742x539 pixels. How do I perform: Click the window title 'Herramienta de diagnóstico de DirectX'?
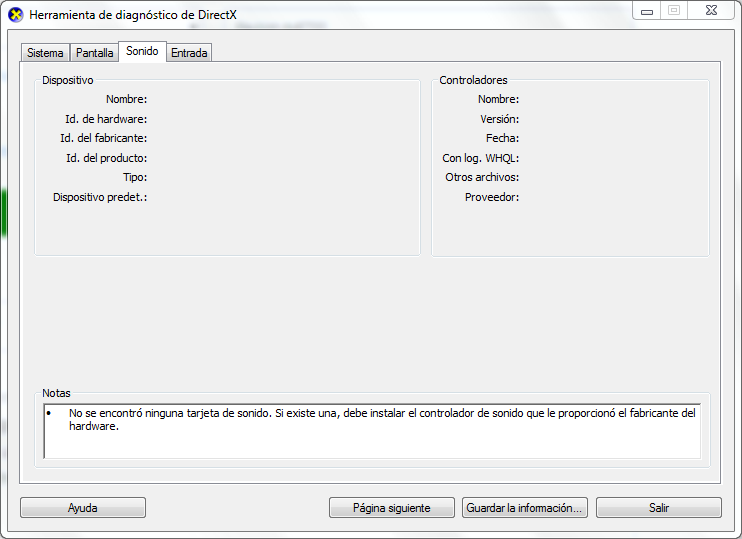click(133, 15)
